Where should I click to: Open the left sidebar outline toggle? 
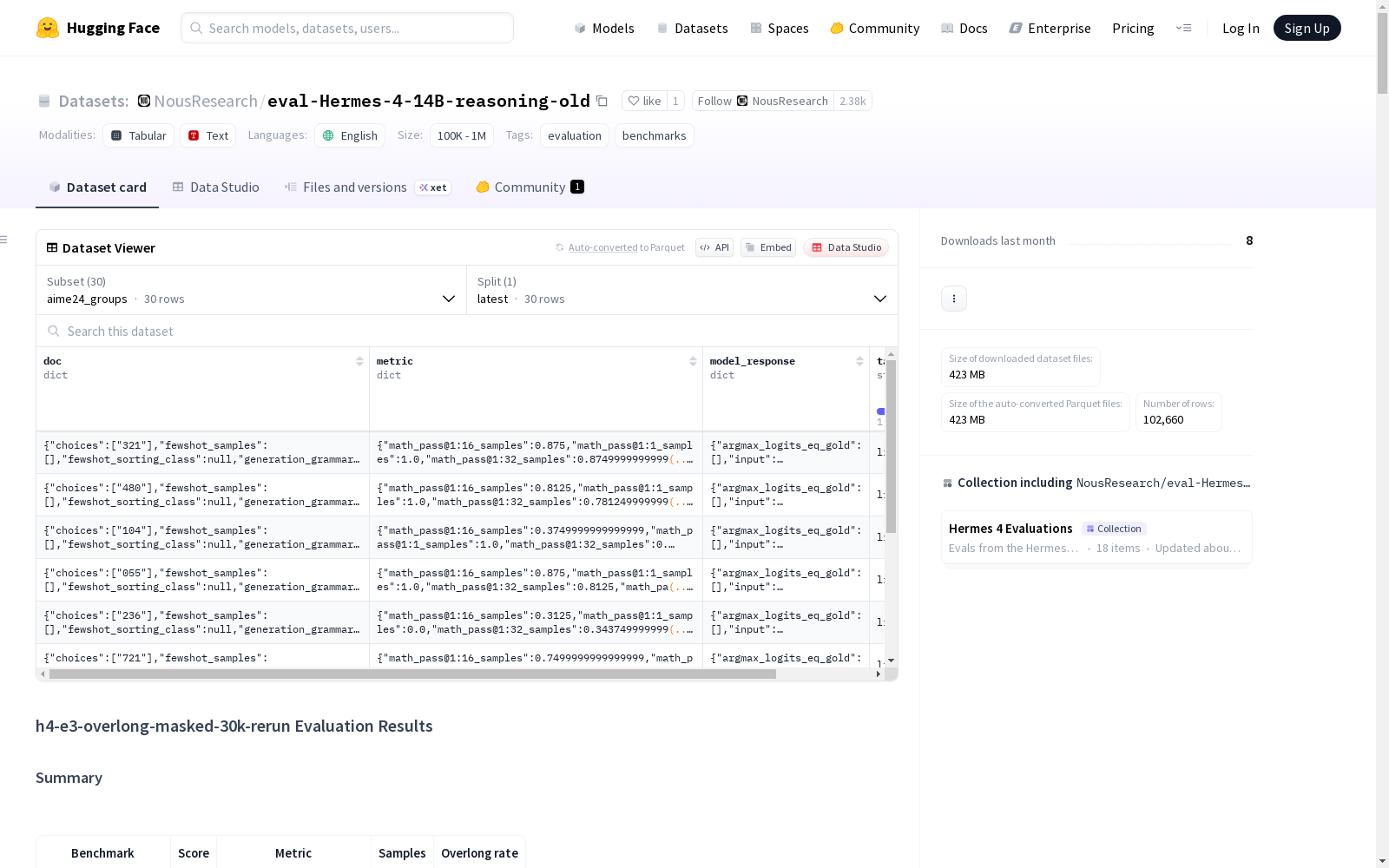click(x=4, y=240)
